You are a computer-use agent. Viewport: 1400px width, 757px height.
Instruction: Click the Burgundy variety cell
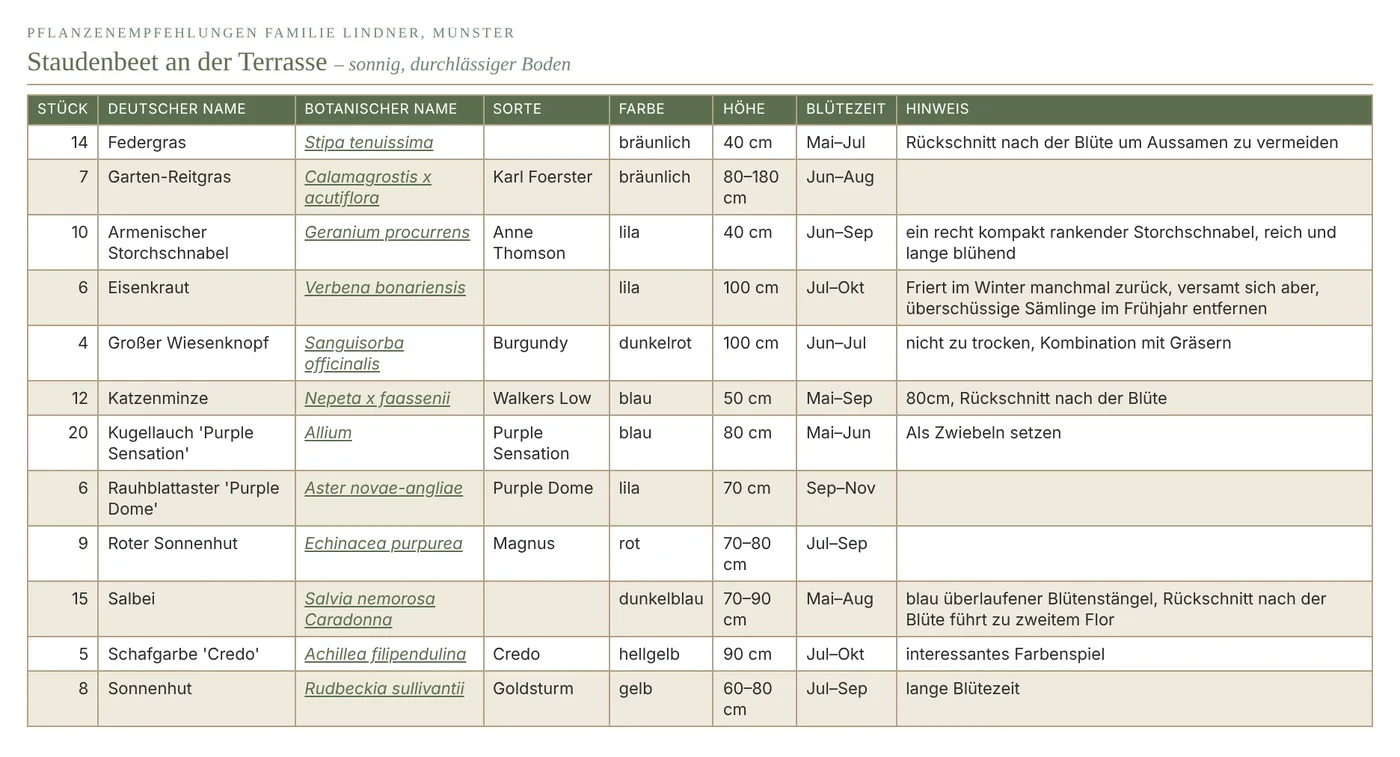547,353
